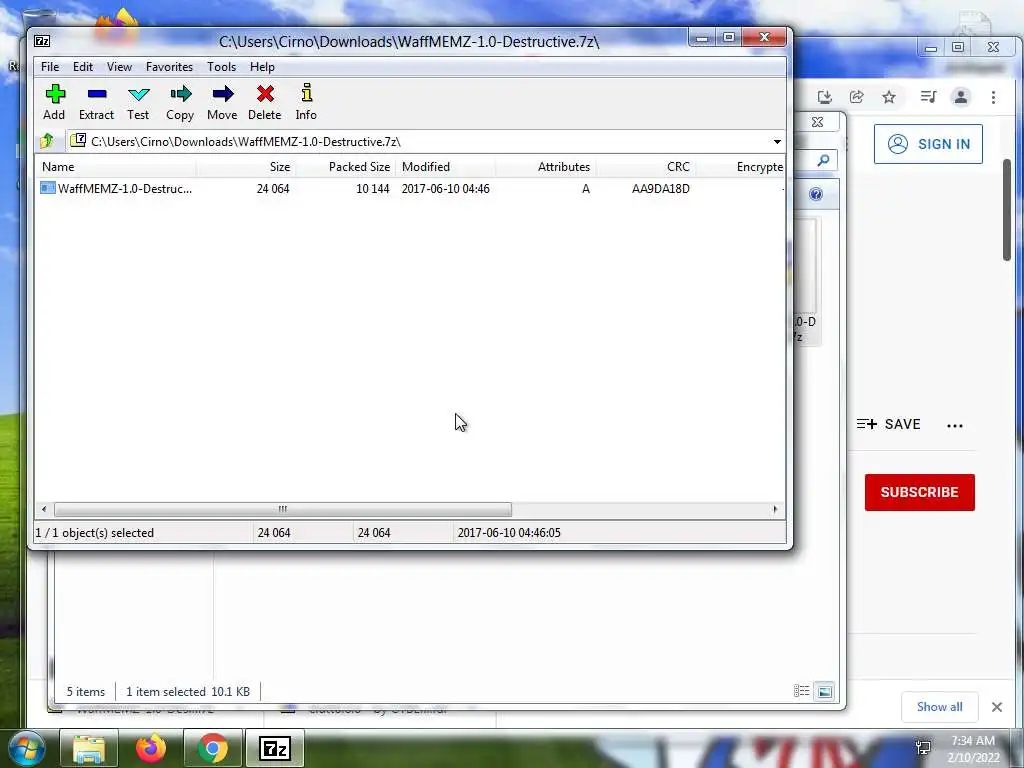
Task: Open the three-dot more actions on YouTube
Action: tap(955, 426)
